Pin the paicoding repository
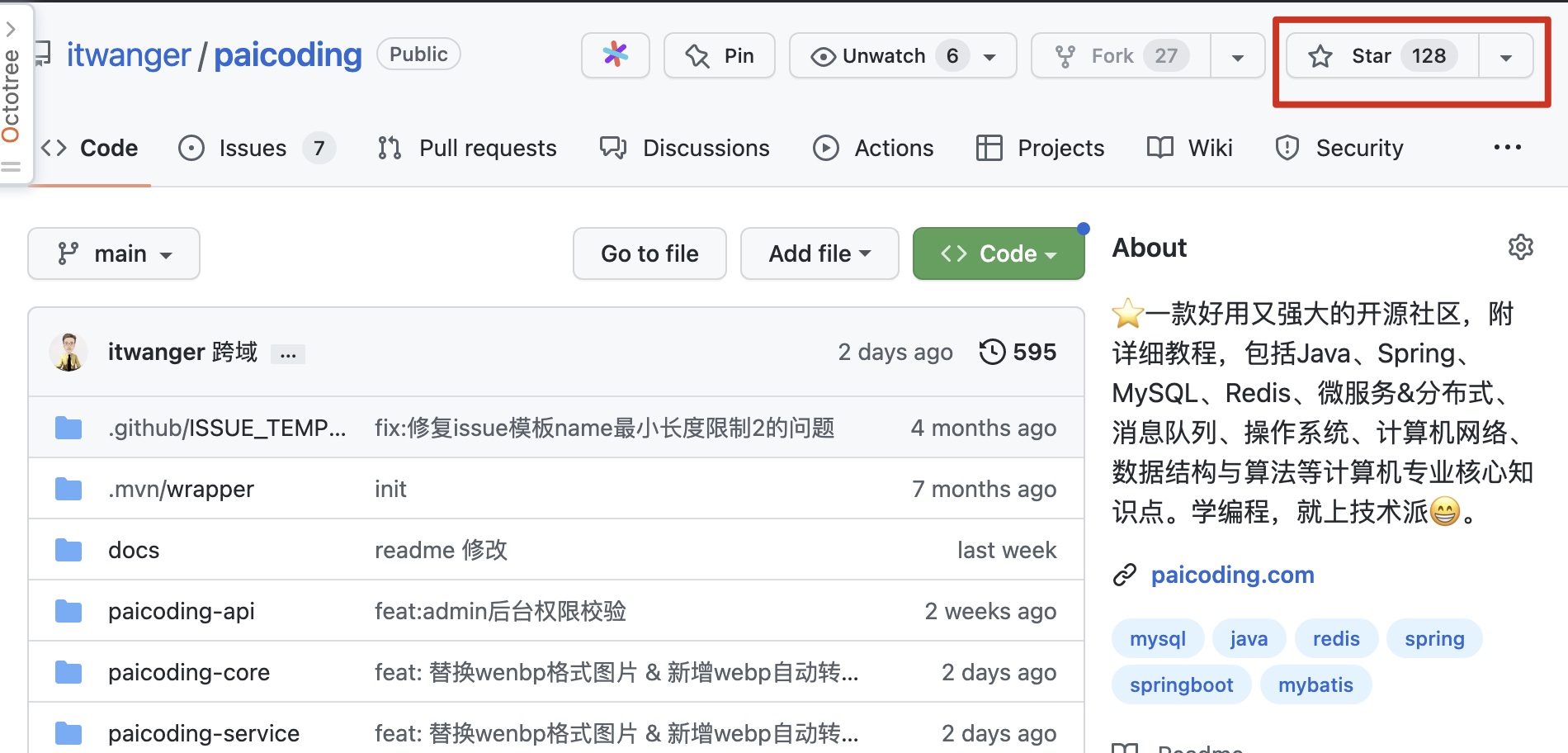 [719, 55]
